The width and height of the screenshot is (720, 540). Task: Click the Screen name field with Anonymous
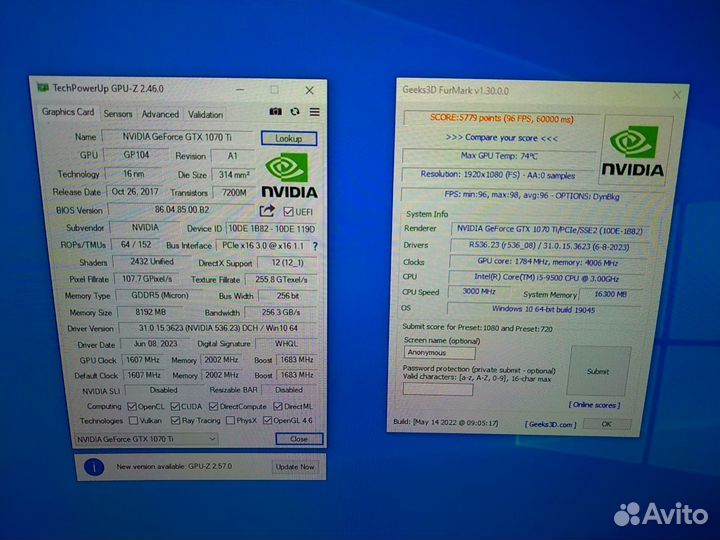(x=439, y=353)
